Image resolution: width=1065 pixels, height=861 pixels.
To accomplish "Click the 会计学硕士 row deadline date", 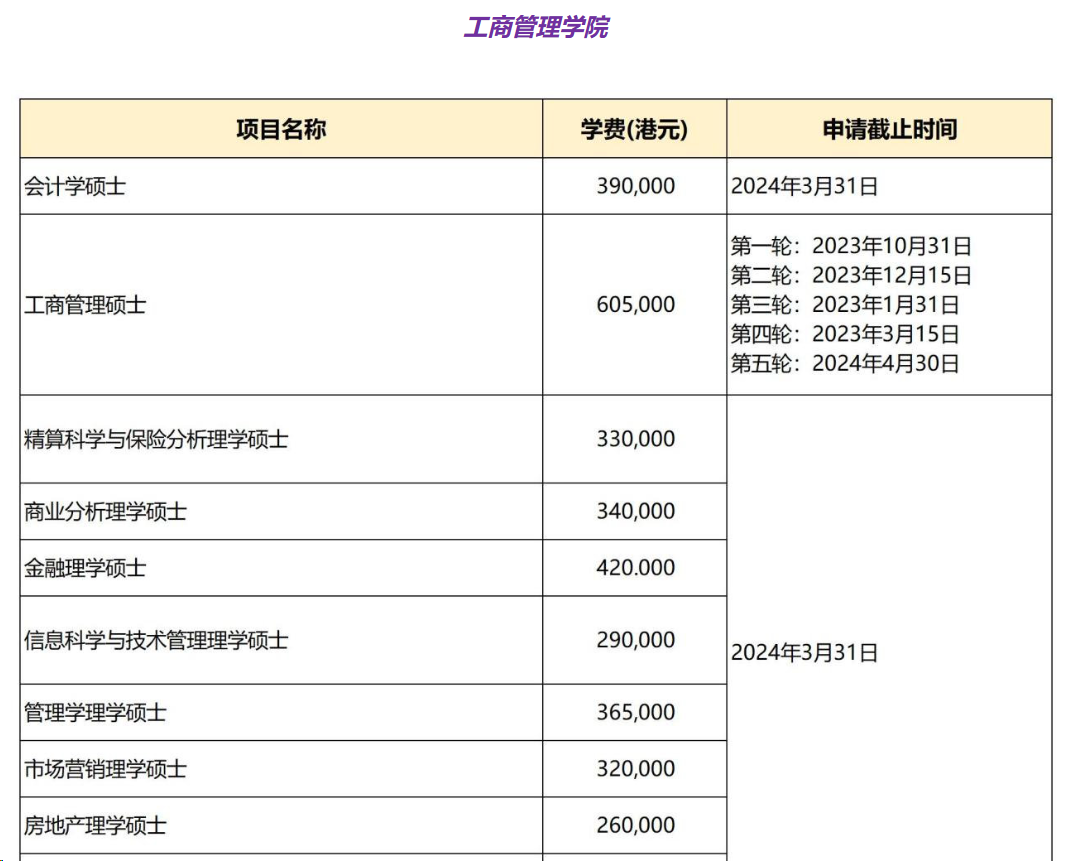I will [x=804, y=186].
